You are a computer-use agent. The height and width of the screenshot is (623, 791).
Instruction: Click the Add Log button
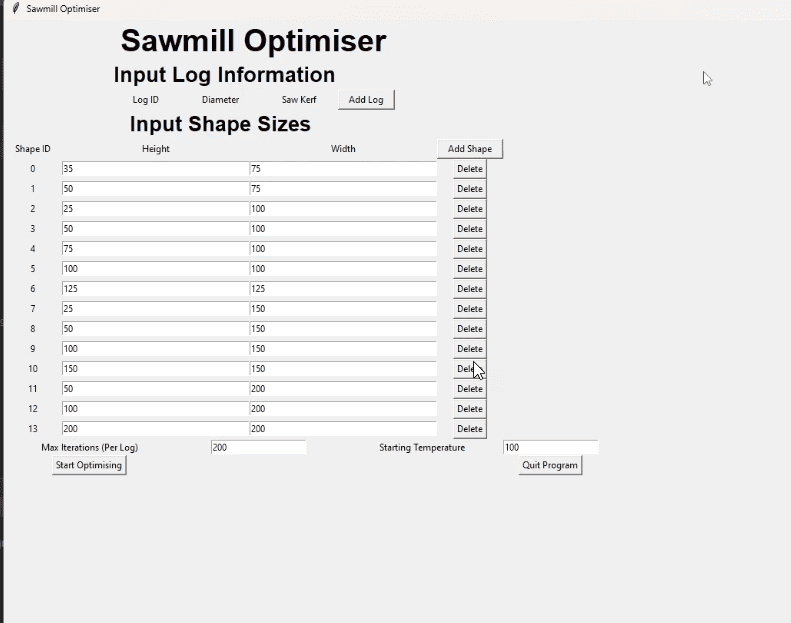[366, 100]
